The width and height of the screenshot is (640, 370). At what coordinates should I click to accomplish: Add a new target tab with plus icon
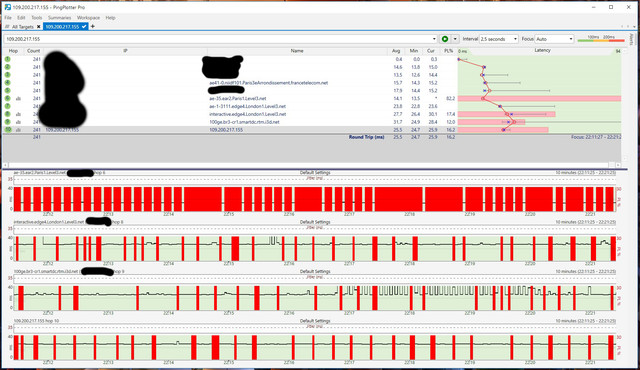pyautogui.click(x=93, y=27)
